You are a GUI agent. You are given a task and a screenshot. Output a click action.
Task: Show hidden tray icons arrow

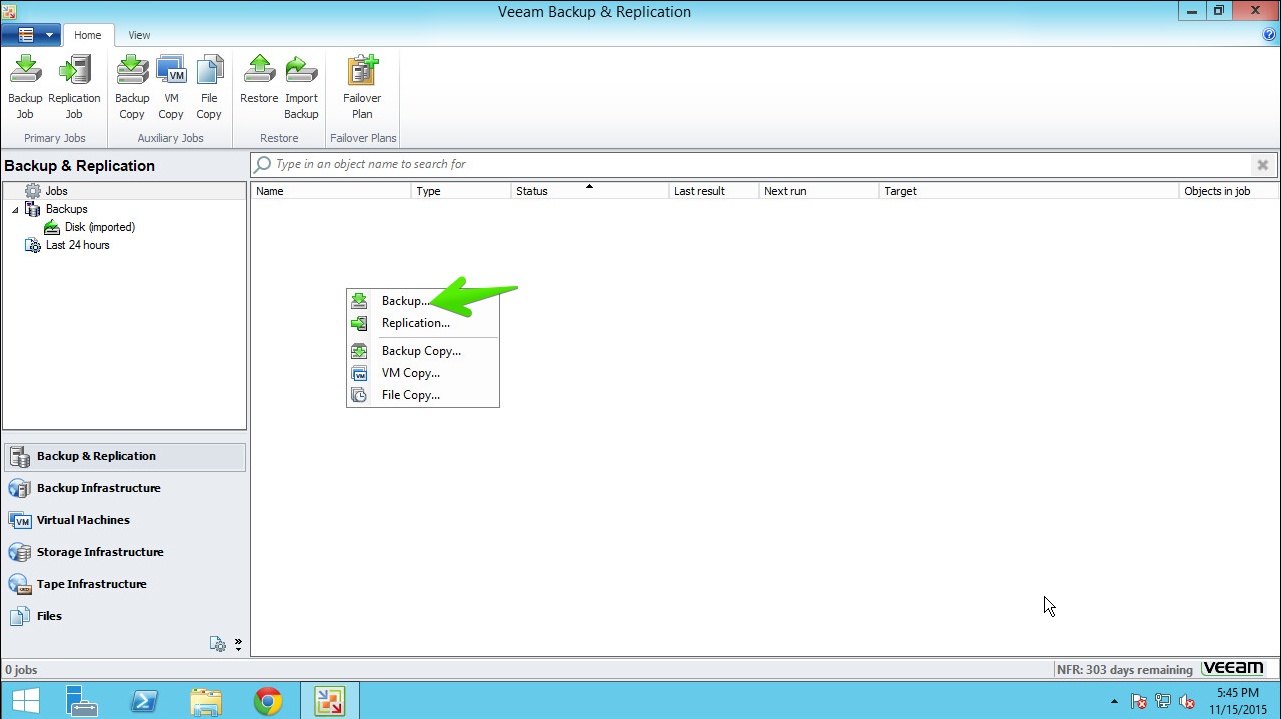1115,701
